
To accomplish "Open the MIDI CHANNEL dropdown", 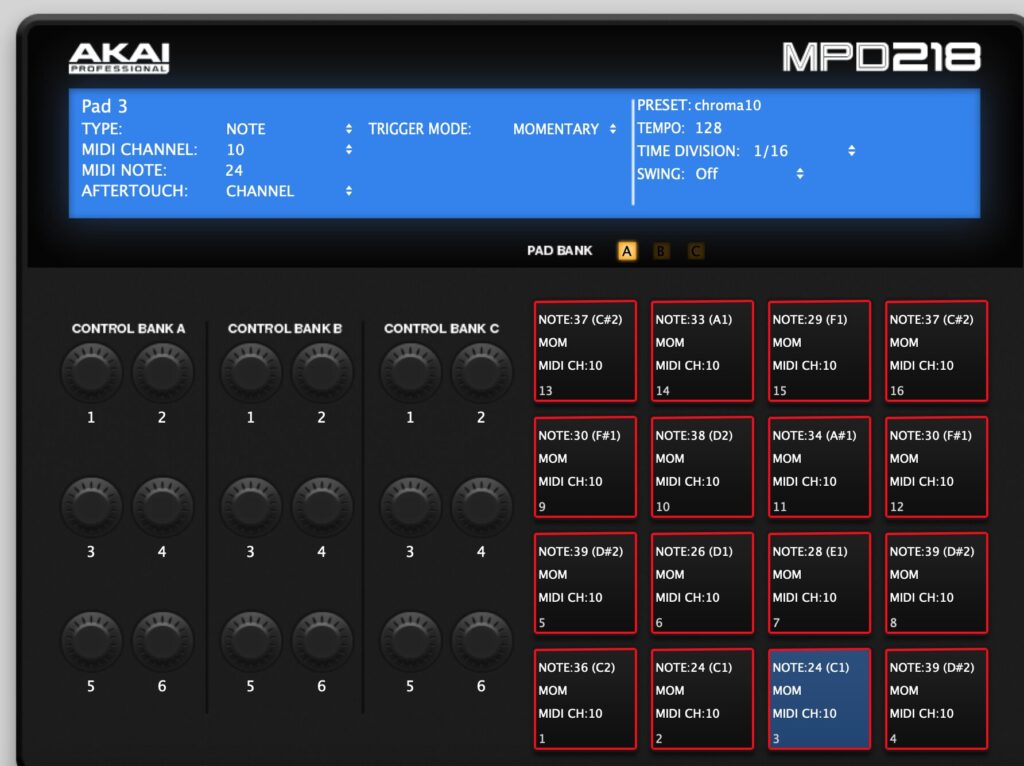I will [x=289, y=150].
